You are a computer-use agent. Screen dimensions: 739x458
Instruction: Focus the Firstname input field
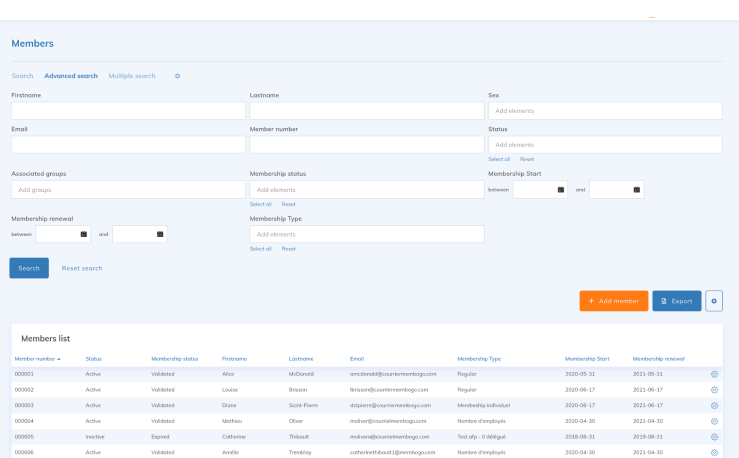click(128, 111)
